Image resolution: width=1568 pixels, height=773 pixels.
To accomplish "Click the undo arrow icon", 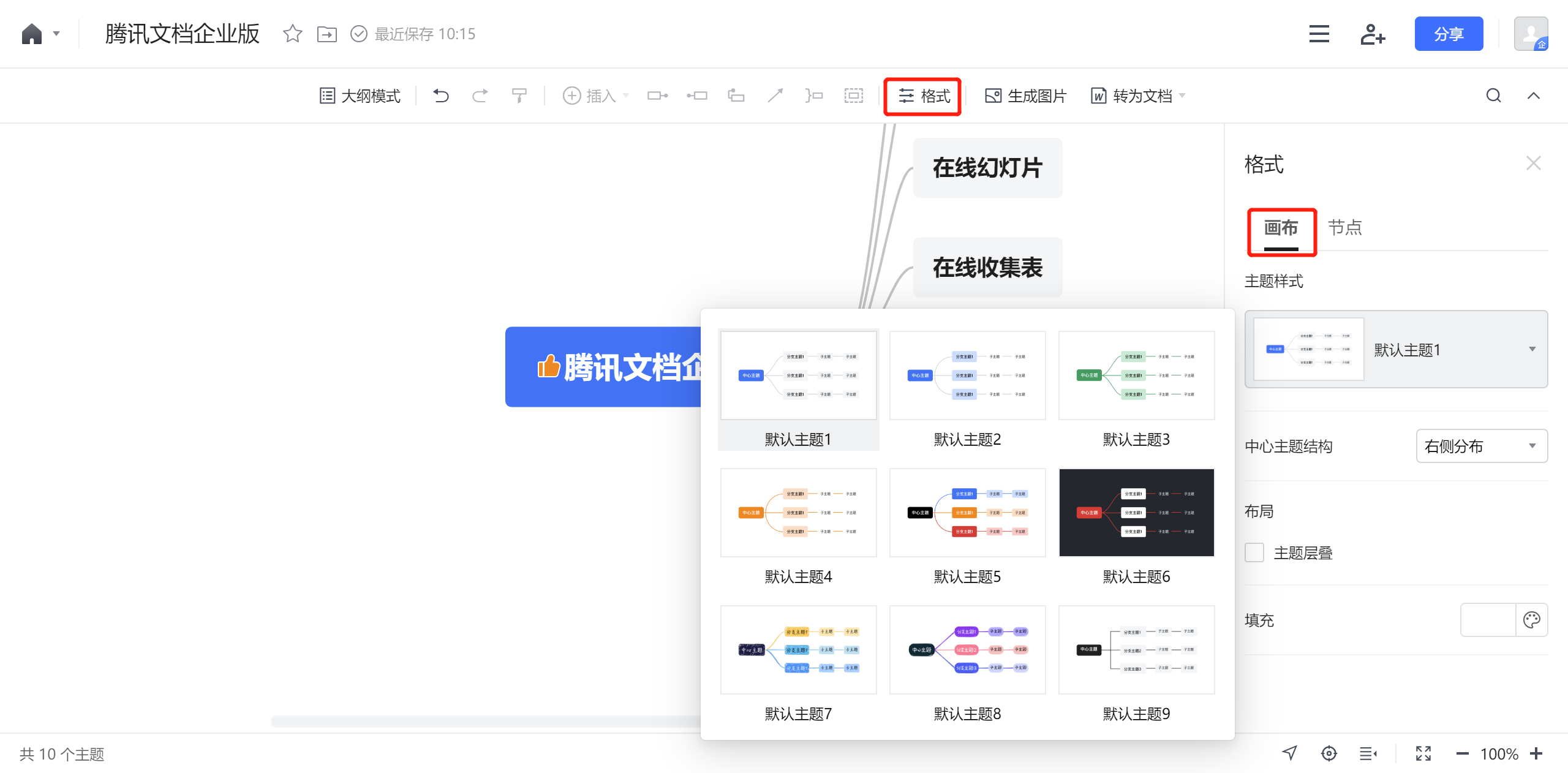I will pos(441,96).
